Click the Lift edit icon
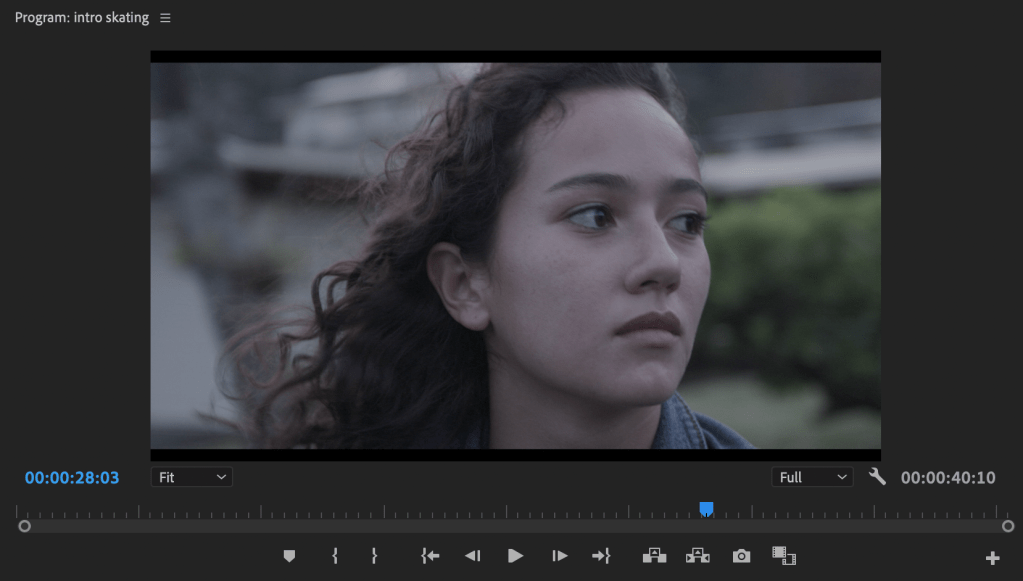Screen dimensions: 1023x581 pyautogui.click(x=654, y=556)
